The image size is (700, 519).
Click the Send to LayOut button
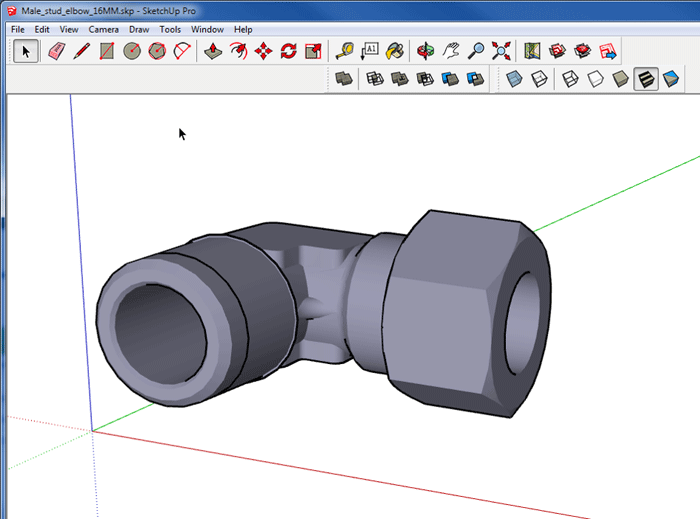pyautogui.click(x=607, y=50)
